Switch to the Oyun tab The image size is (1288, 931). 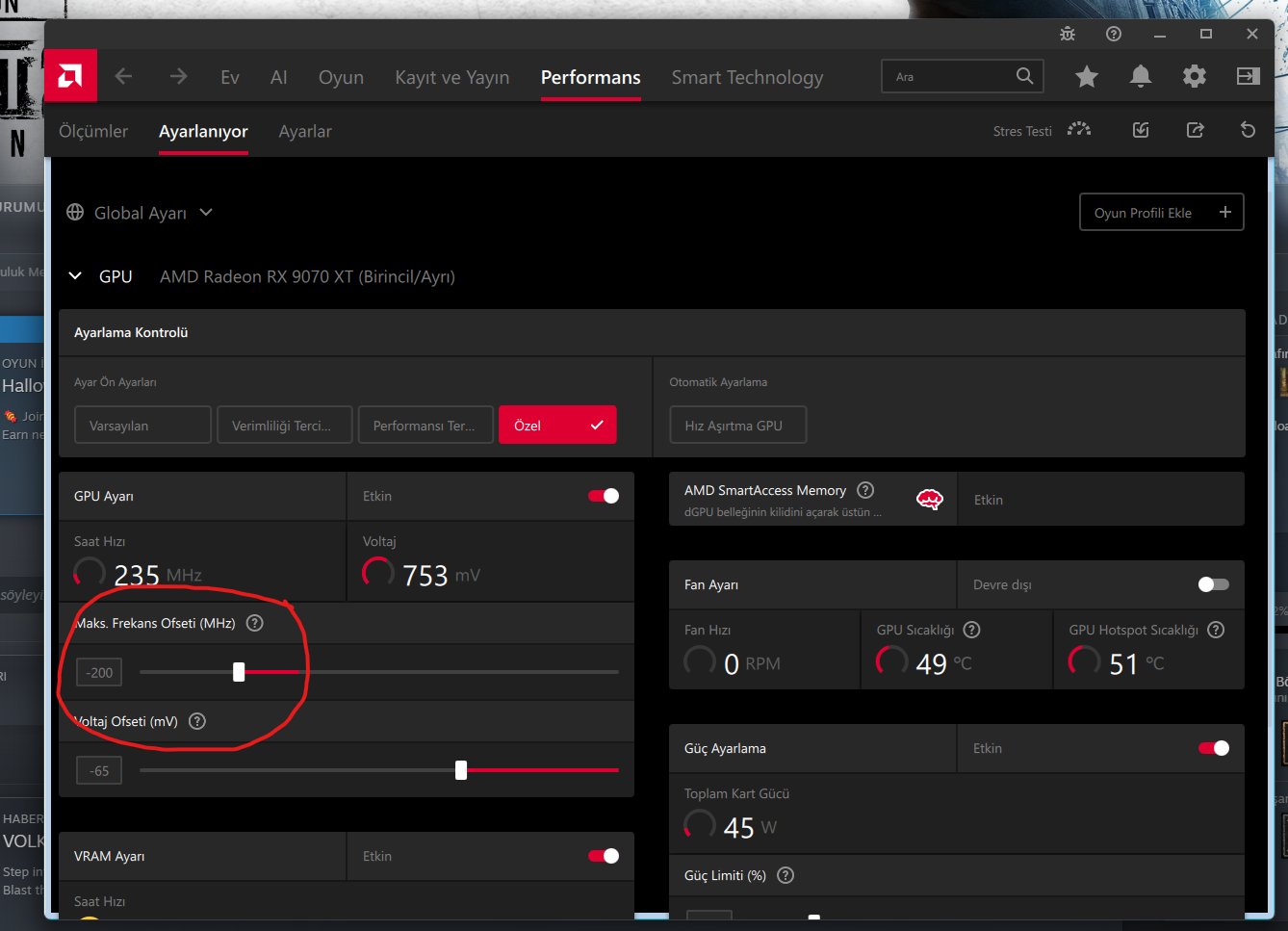pos(341,77)
